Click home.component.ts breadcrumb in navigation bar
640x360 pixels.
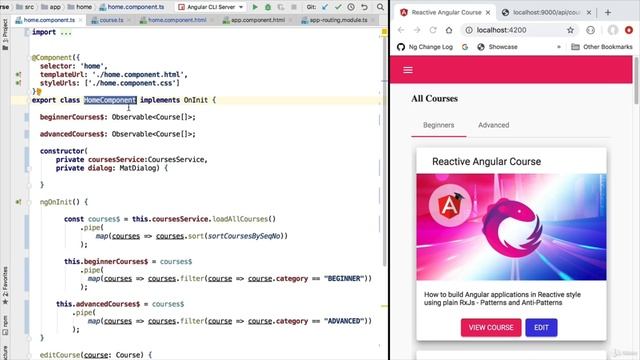point(131,7)
